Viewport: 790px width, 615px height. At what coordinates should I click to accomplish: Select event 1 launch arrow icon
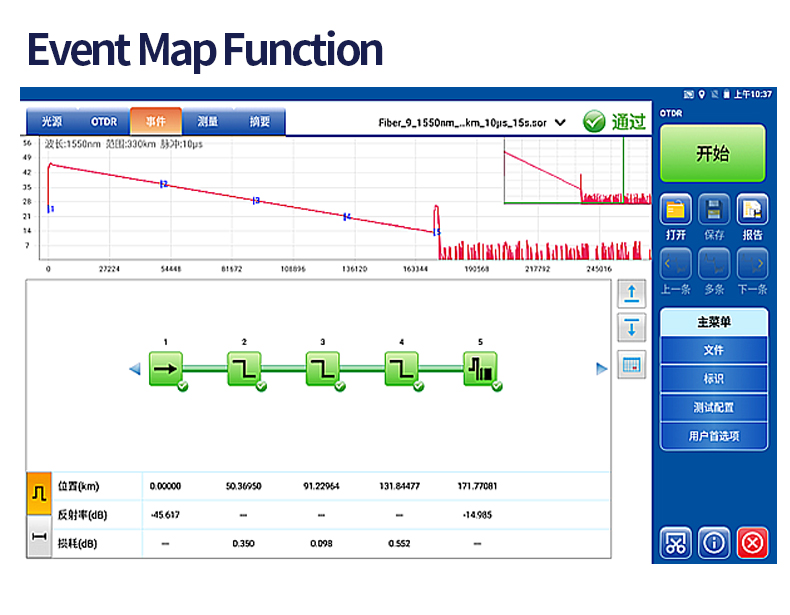pos(166,368)
